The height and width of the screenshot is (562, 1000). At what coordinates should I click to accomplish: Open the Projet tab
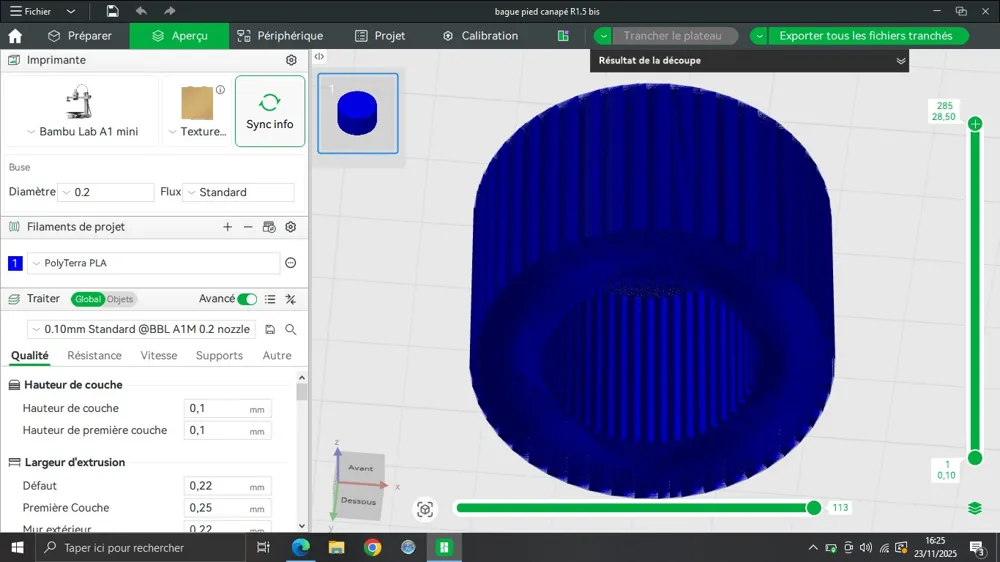pyautogui.click(x=380, y=36)
